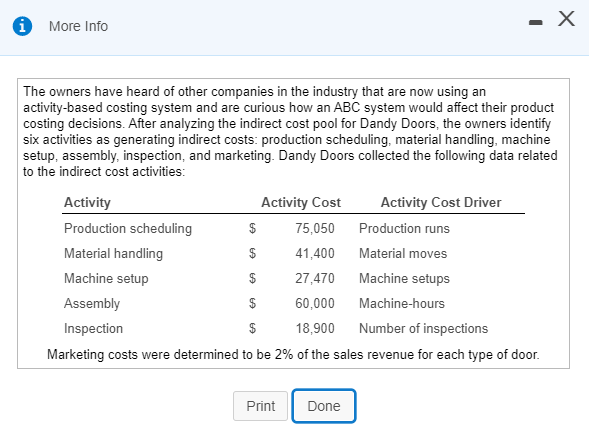589x434 pixels.
Task: Click the blue info icon
Action: (x=22, y=26)
